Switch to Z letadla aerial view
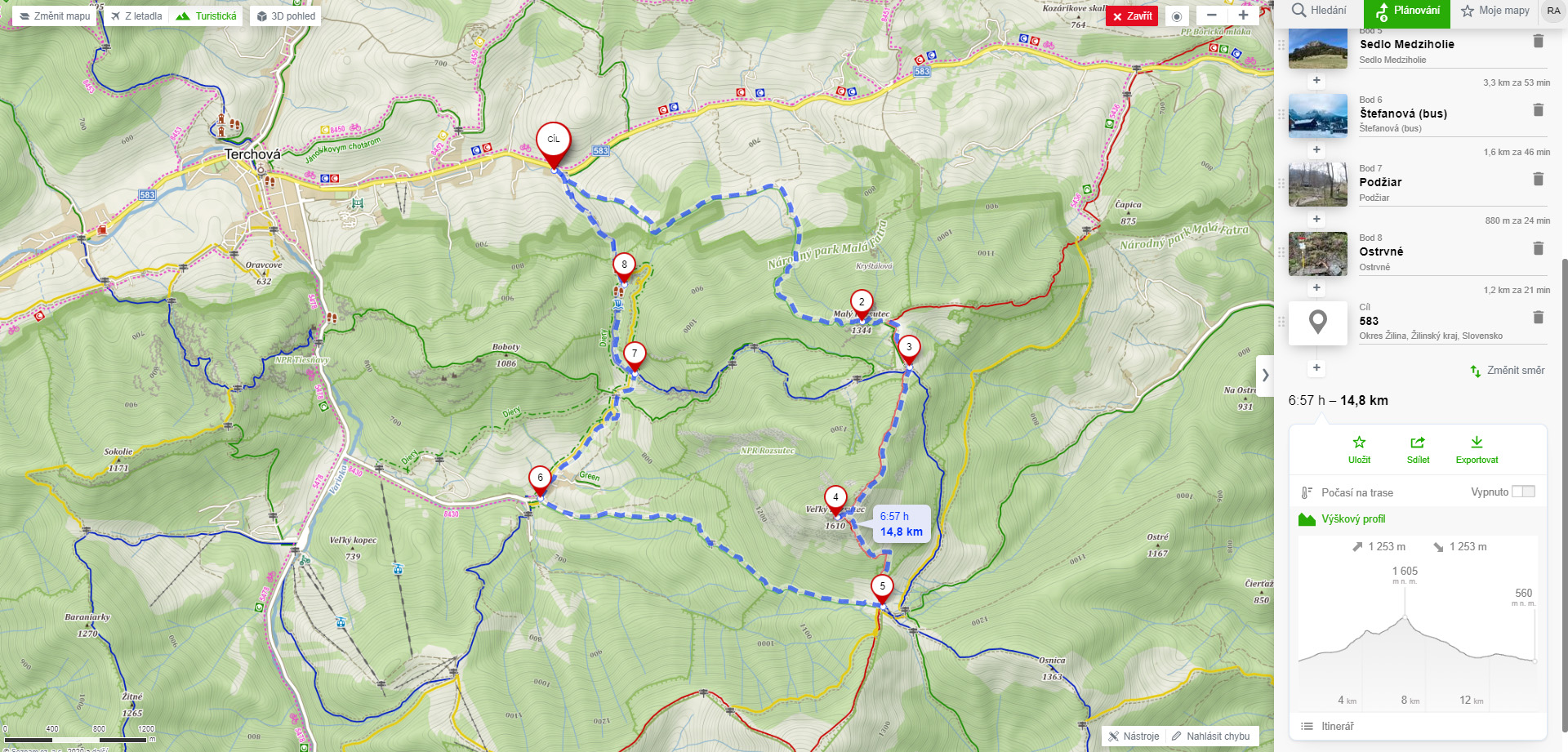 [x=137, y=16]
